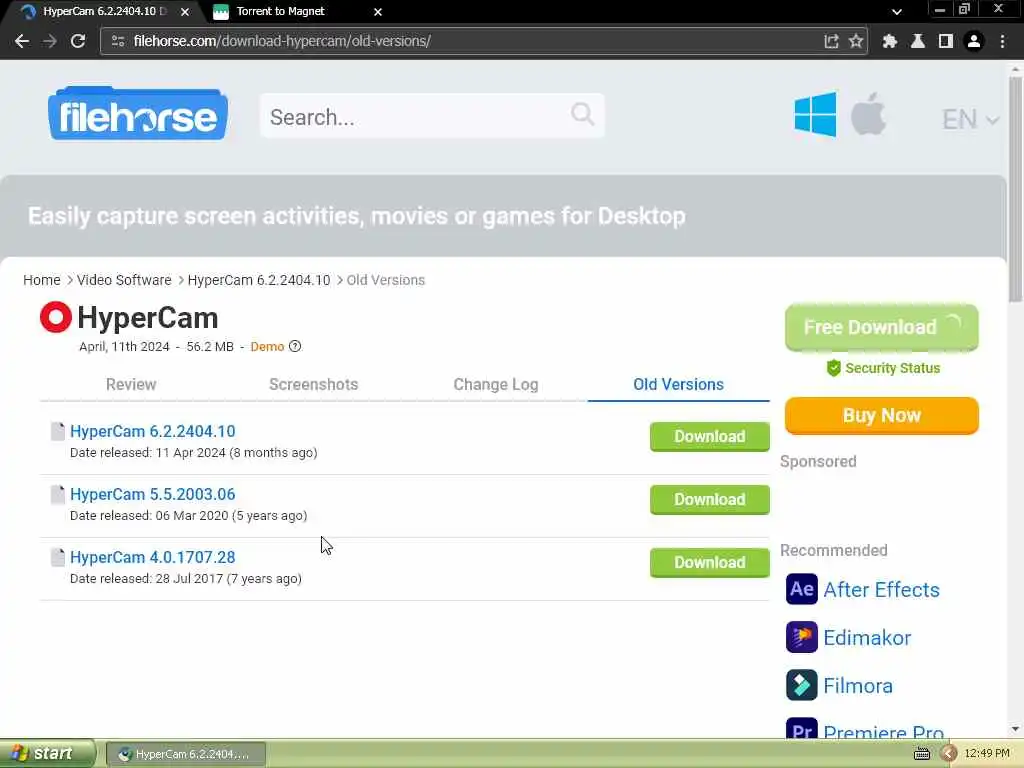This screenshot has height=768, width=1024.
Task: Open the tab search chevron in title bar
Action: 897,12
